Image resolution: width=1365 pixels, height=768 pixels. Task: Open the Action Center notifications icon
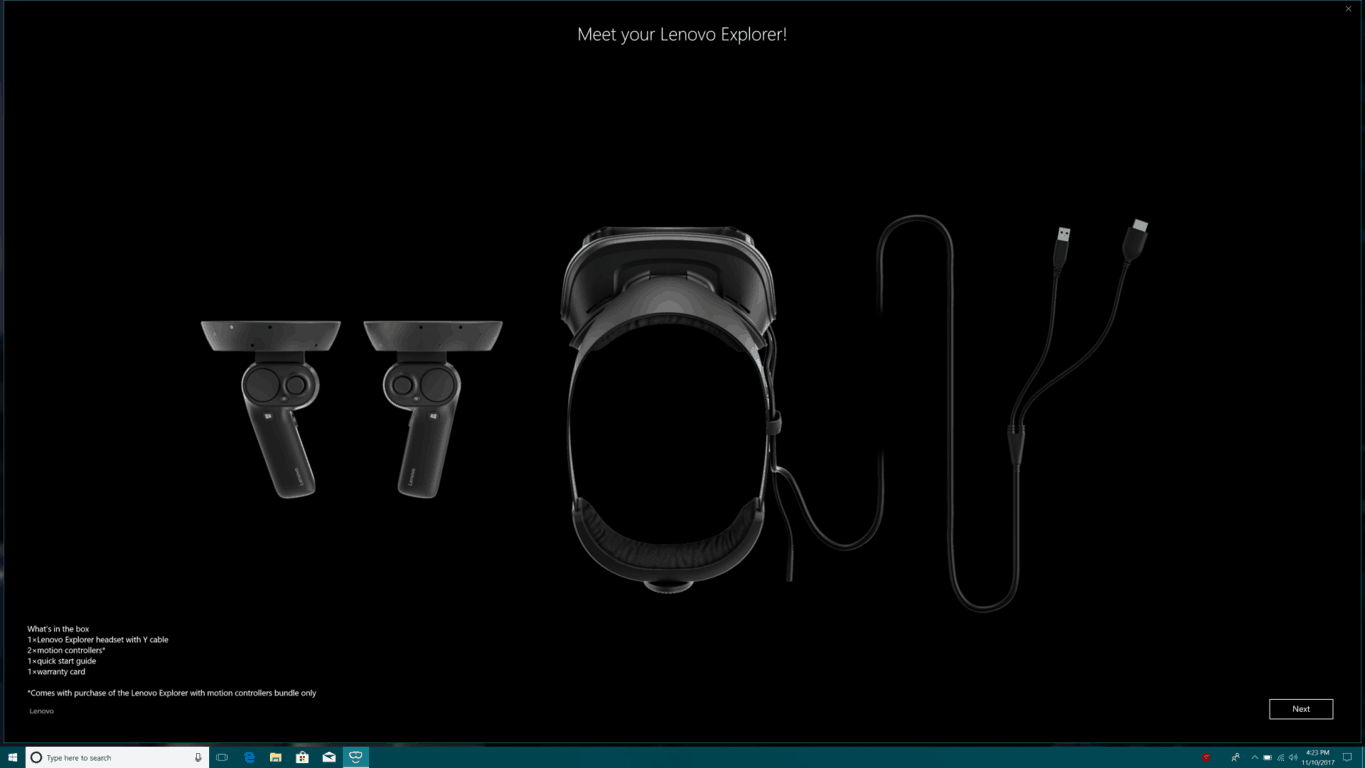(x=1348, y=758)
